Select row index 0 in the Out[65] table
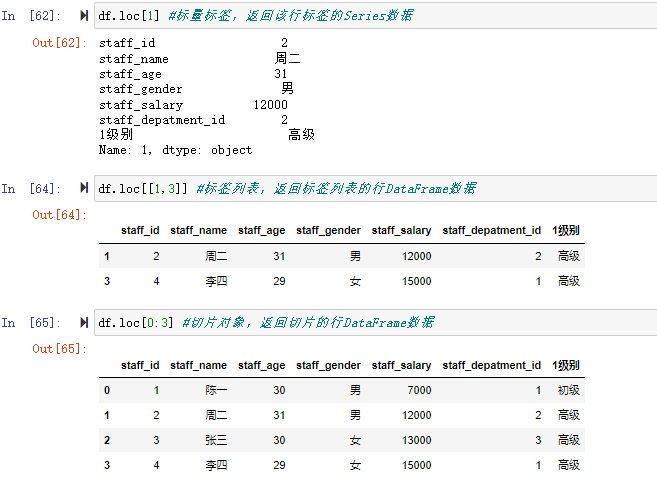The image size is (657, 484). [x=106, y=390]
